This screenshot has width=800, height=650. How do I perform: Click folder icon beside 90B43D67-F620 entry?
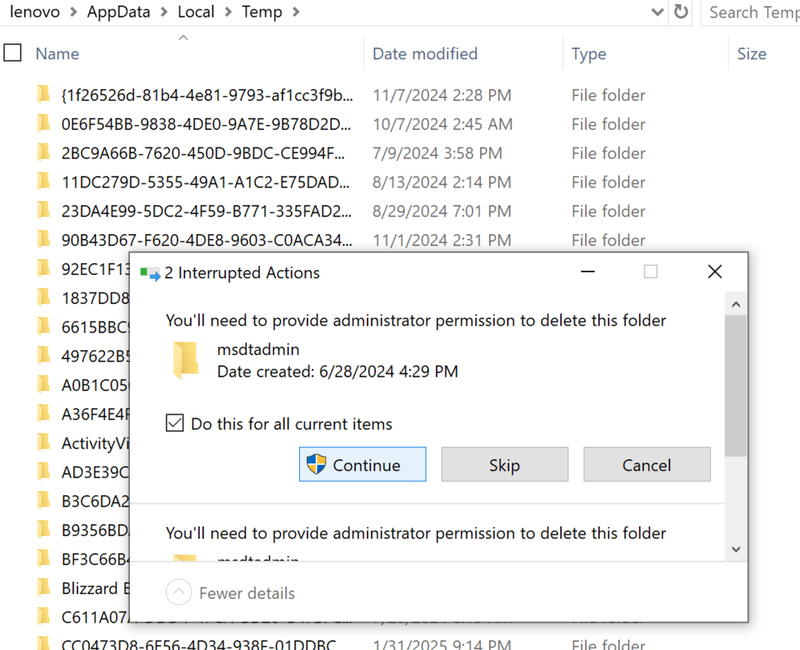point(44,239)
